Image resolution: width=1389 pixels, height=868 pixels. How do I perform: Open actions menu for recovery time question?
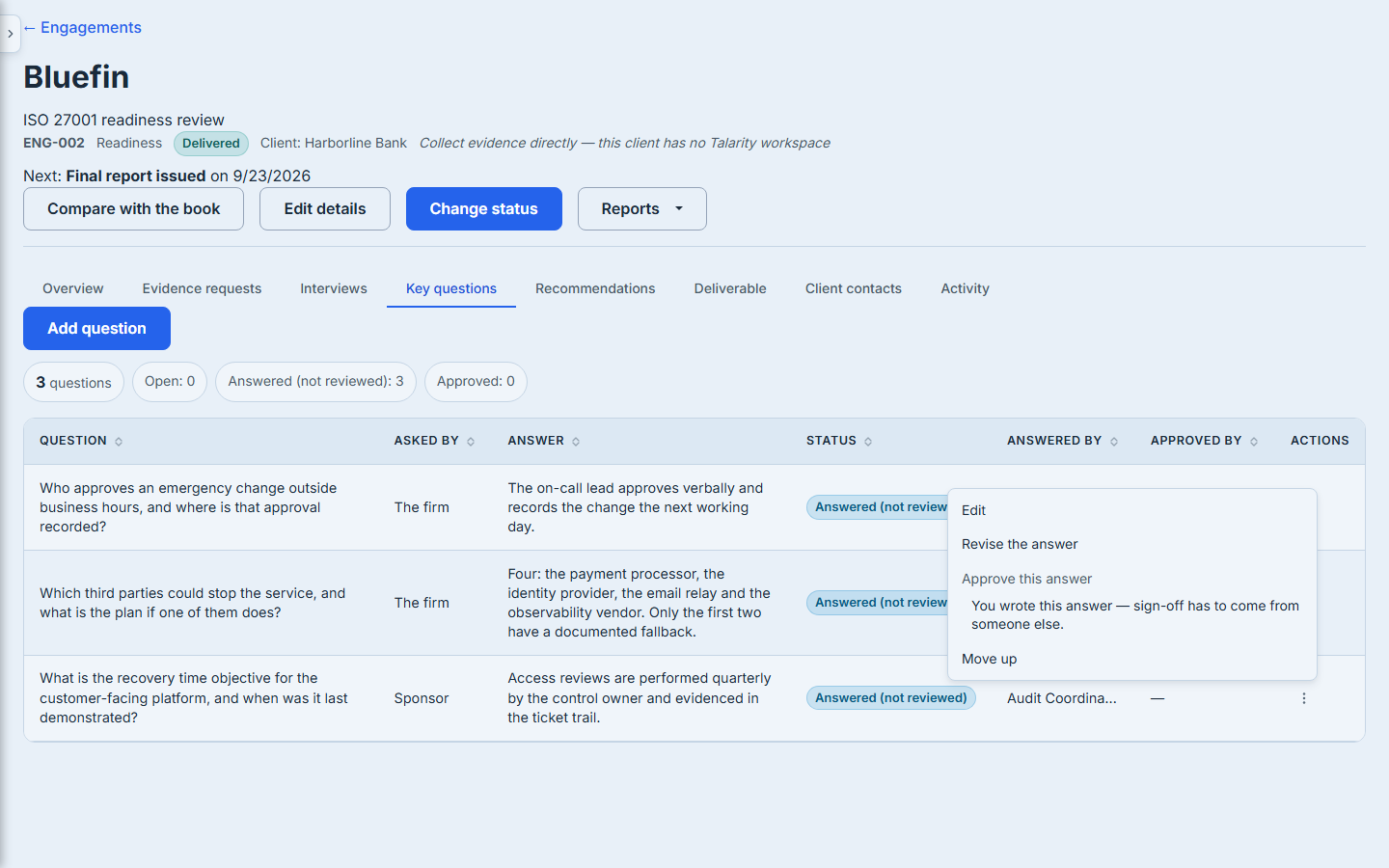point(1304,698)
